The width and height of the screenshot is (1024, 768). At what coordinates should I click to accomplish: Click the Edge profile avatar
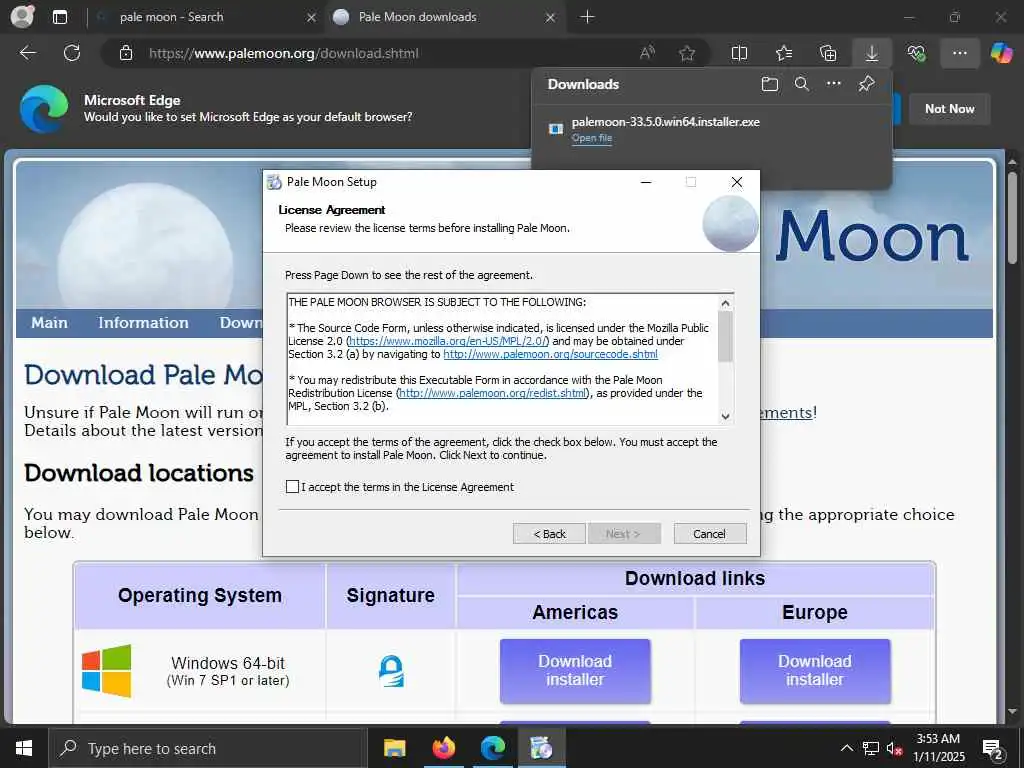click(22, 16)
